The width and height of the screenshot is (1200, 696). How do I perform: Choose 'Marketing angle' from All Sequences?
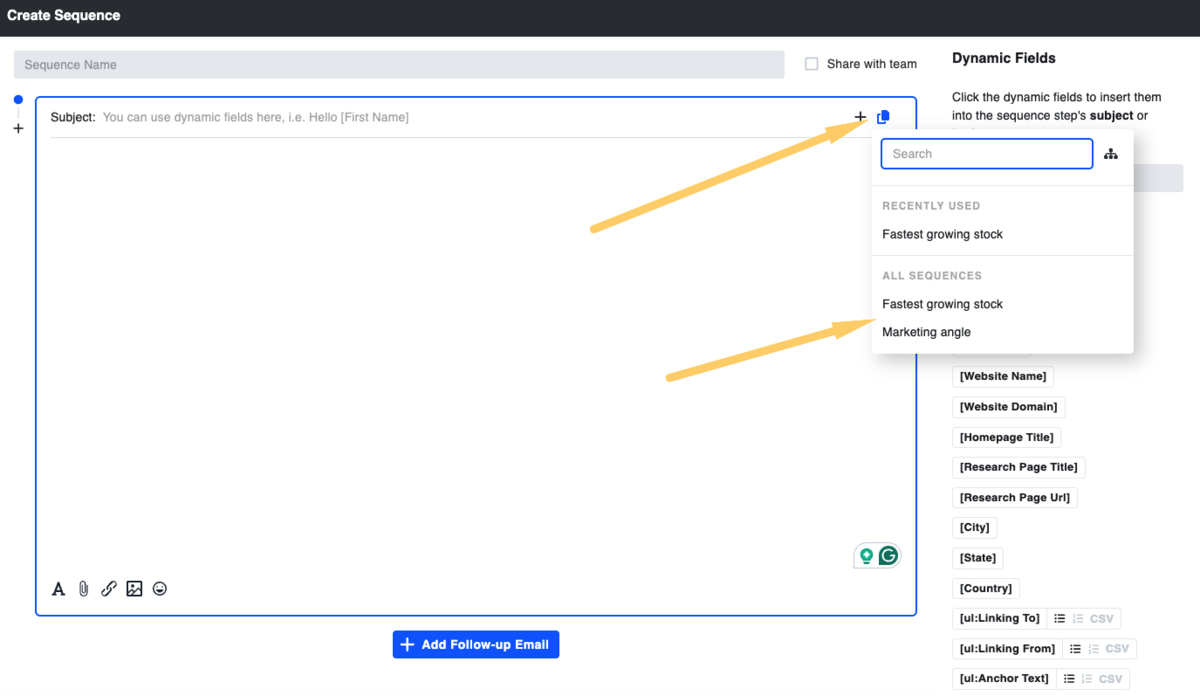[926, 332]
